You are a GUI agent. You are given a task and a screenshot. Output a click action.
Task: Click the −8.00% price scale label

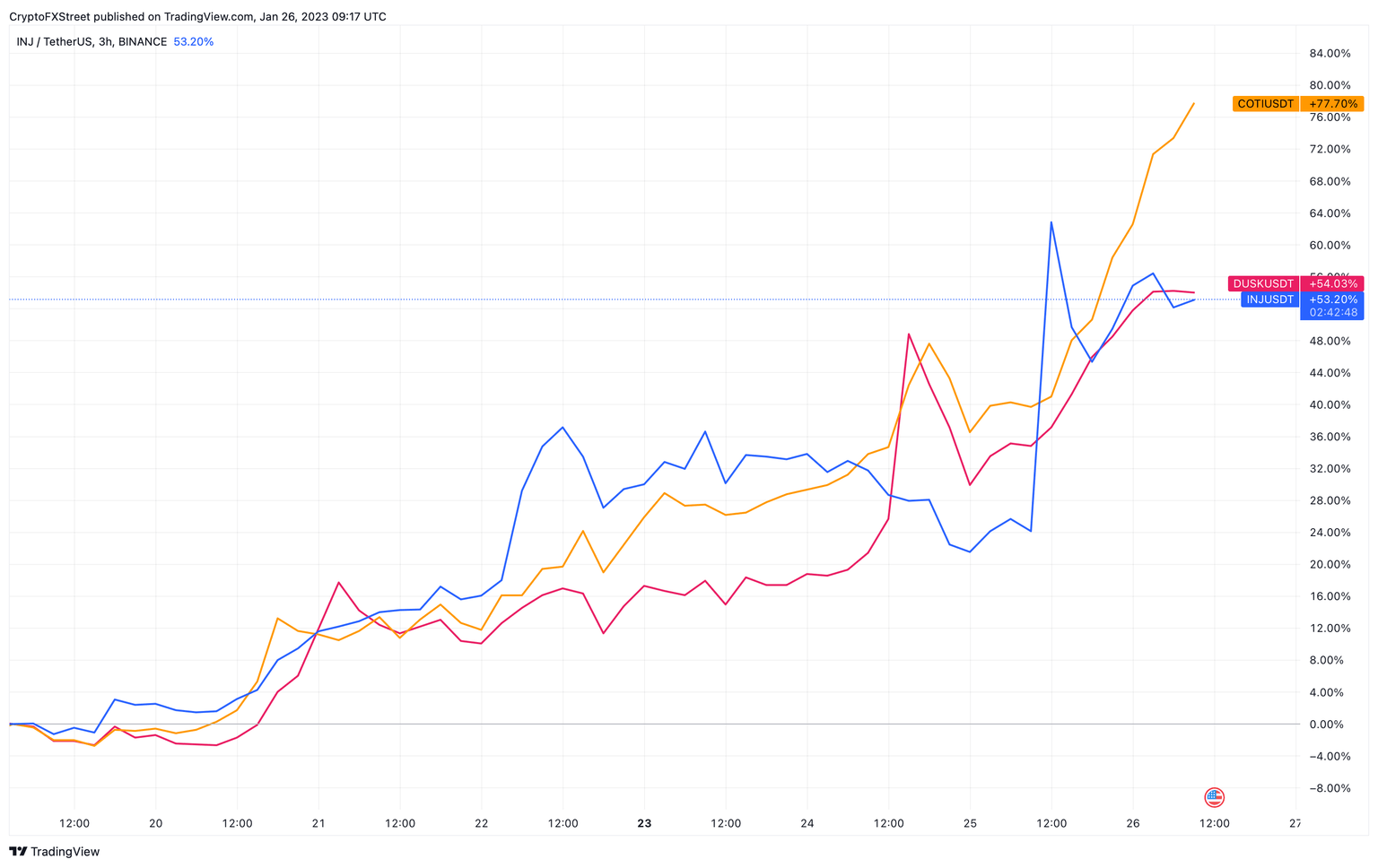[x=1330, y=788]
